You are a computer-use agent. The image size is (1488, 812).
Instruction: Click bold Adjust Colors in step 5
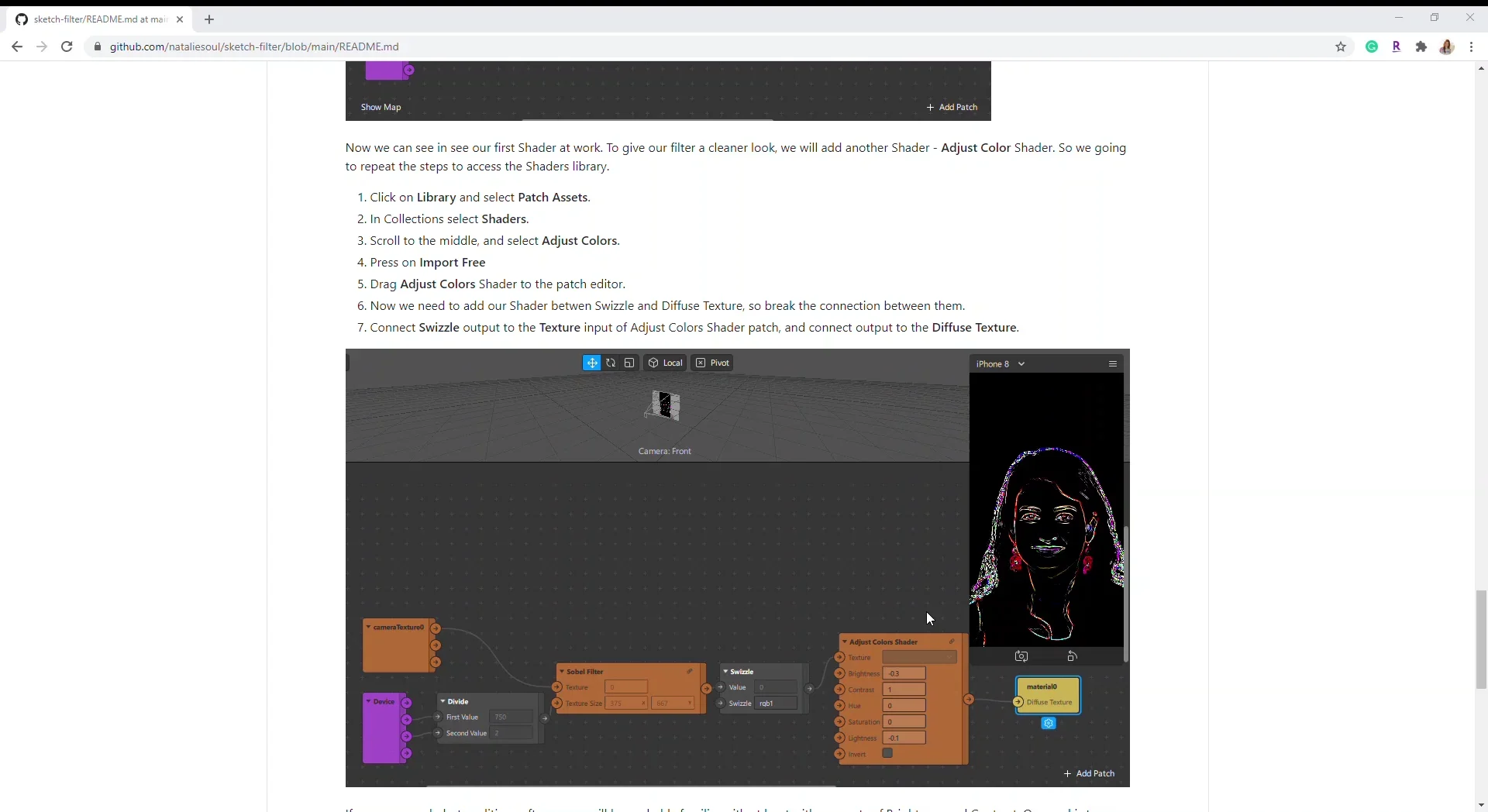click(x=438, y=284)
